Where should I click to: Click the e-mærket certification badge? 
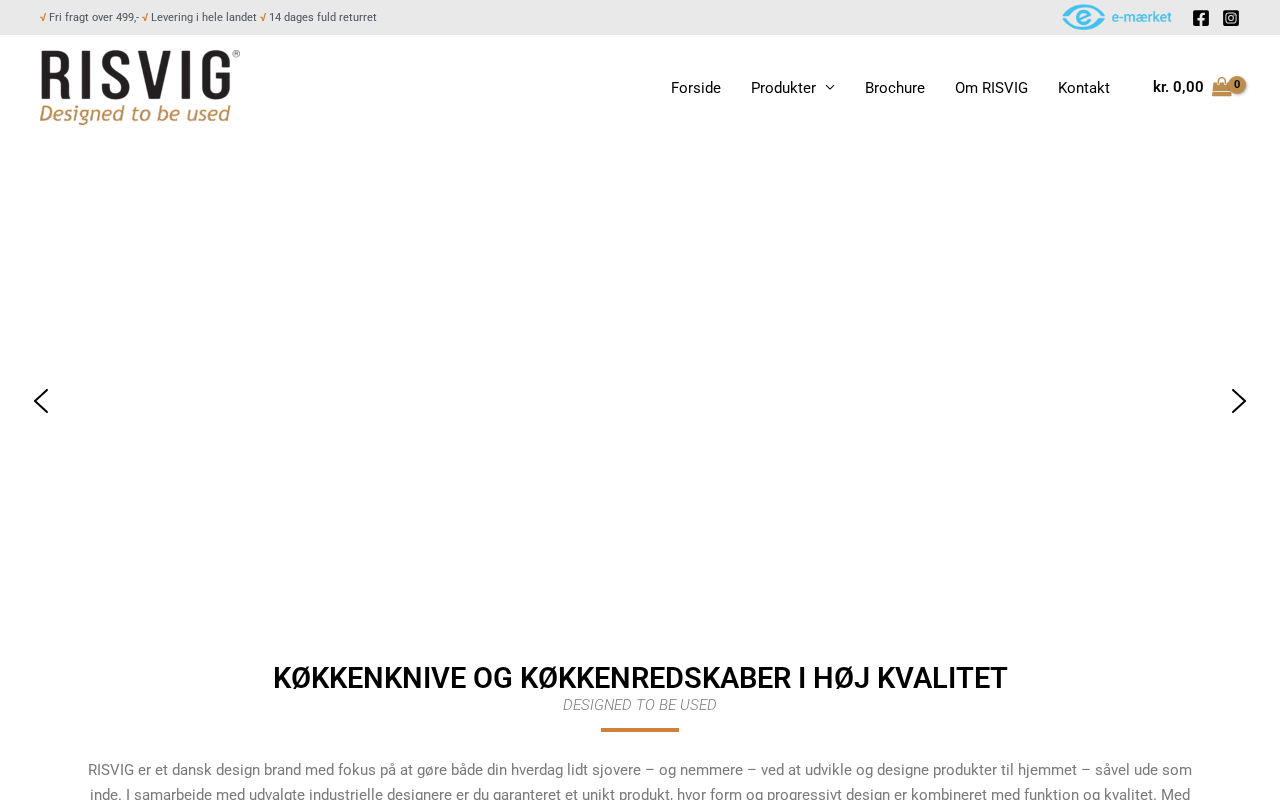pyautogui.click(x=1117, y=17)
